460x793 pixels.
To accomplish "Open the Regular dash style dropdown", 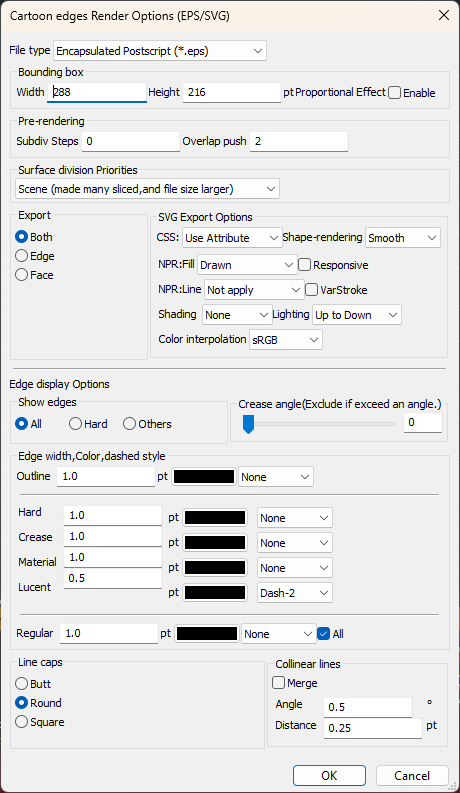I will [x=279, y=634].
